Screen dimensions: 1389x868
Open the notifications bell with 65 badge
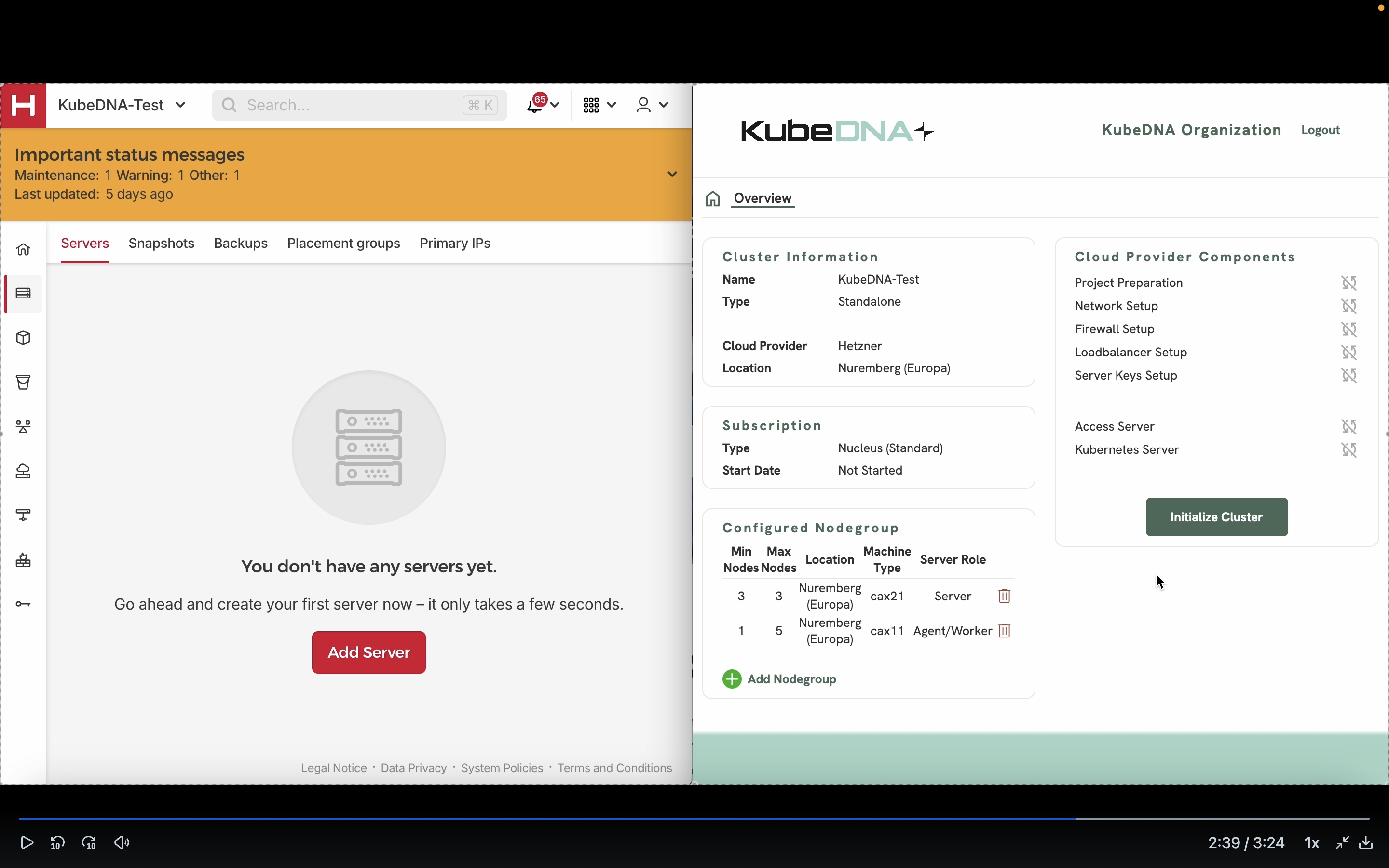click(535, 105)
